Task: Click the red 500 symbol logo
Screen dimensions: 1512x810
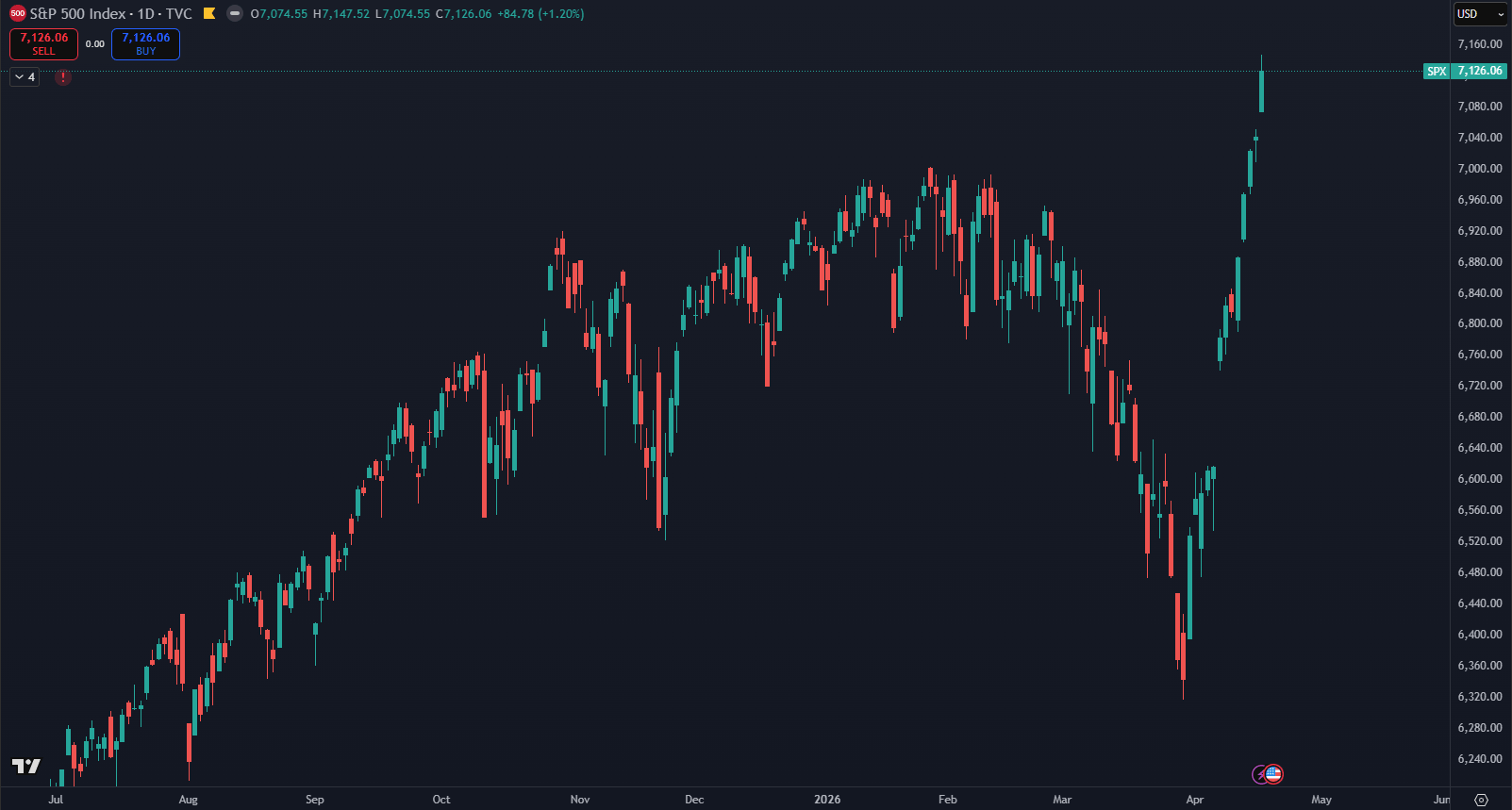Action: 17,14
